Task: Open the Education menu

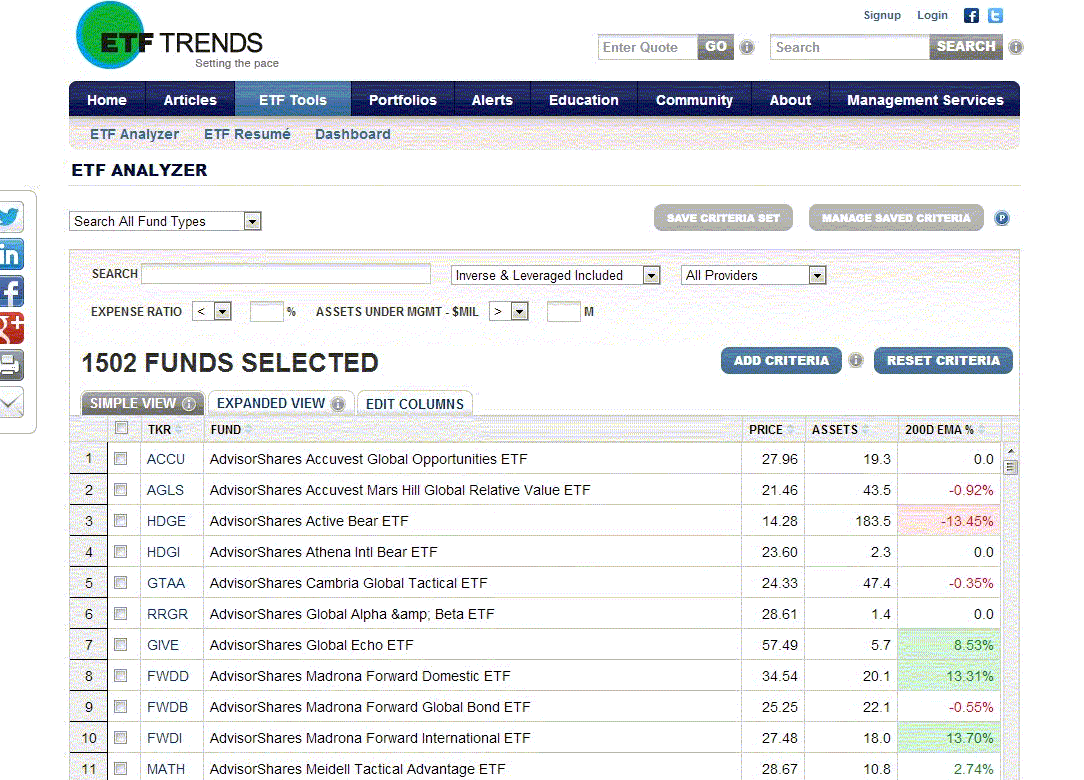Action: click(x=583, y=100)
